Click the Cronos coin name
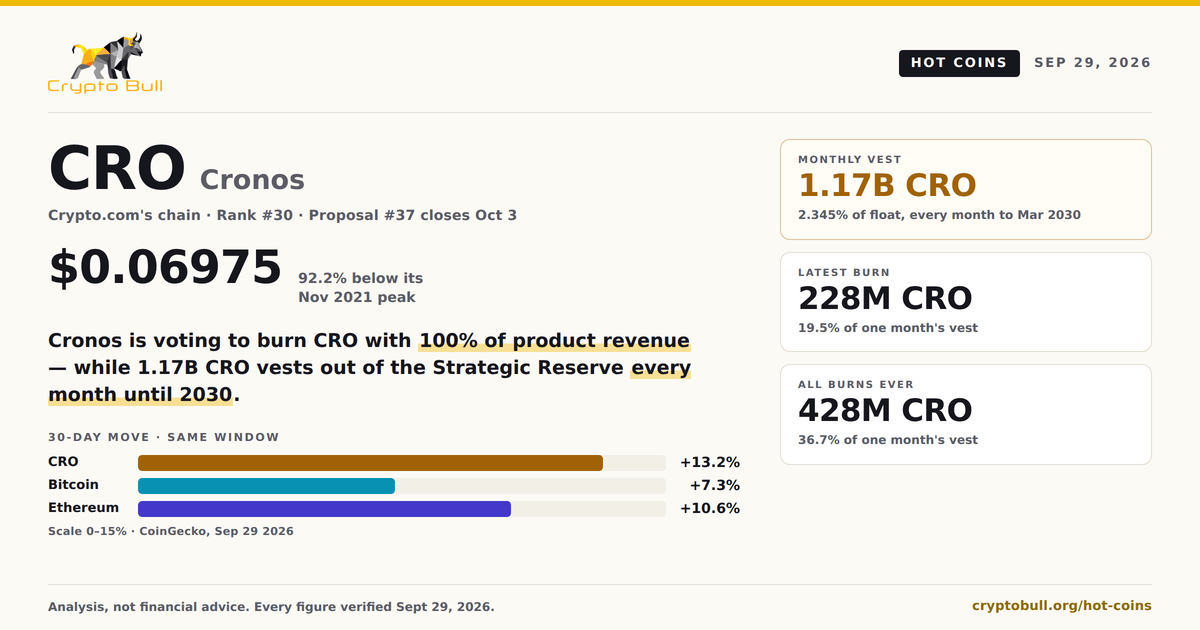The width and height of the screenshot is (1200, 630). (x=252, y=179)
